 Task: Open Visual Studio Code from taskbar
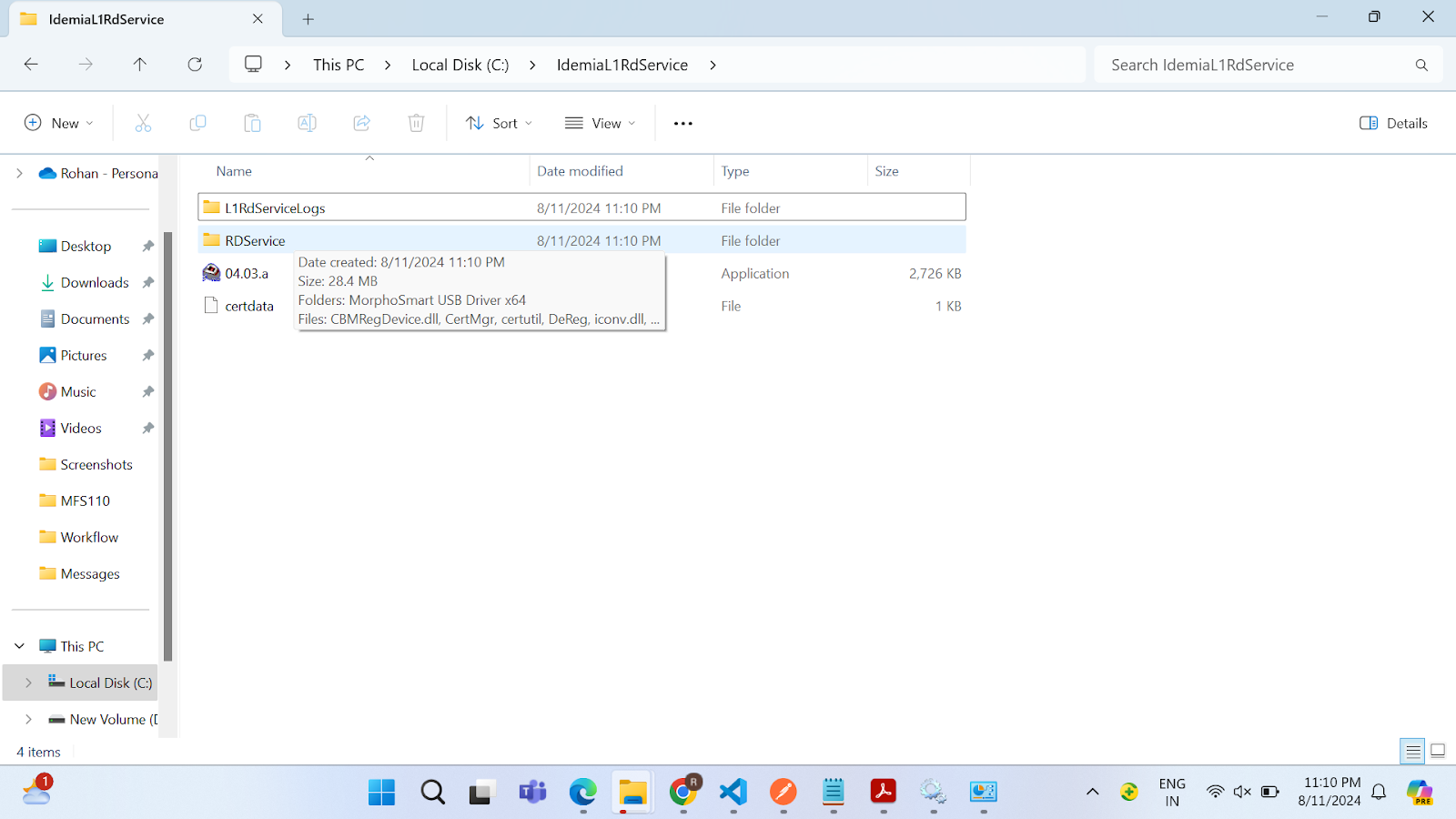(733, 792)
